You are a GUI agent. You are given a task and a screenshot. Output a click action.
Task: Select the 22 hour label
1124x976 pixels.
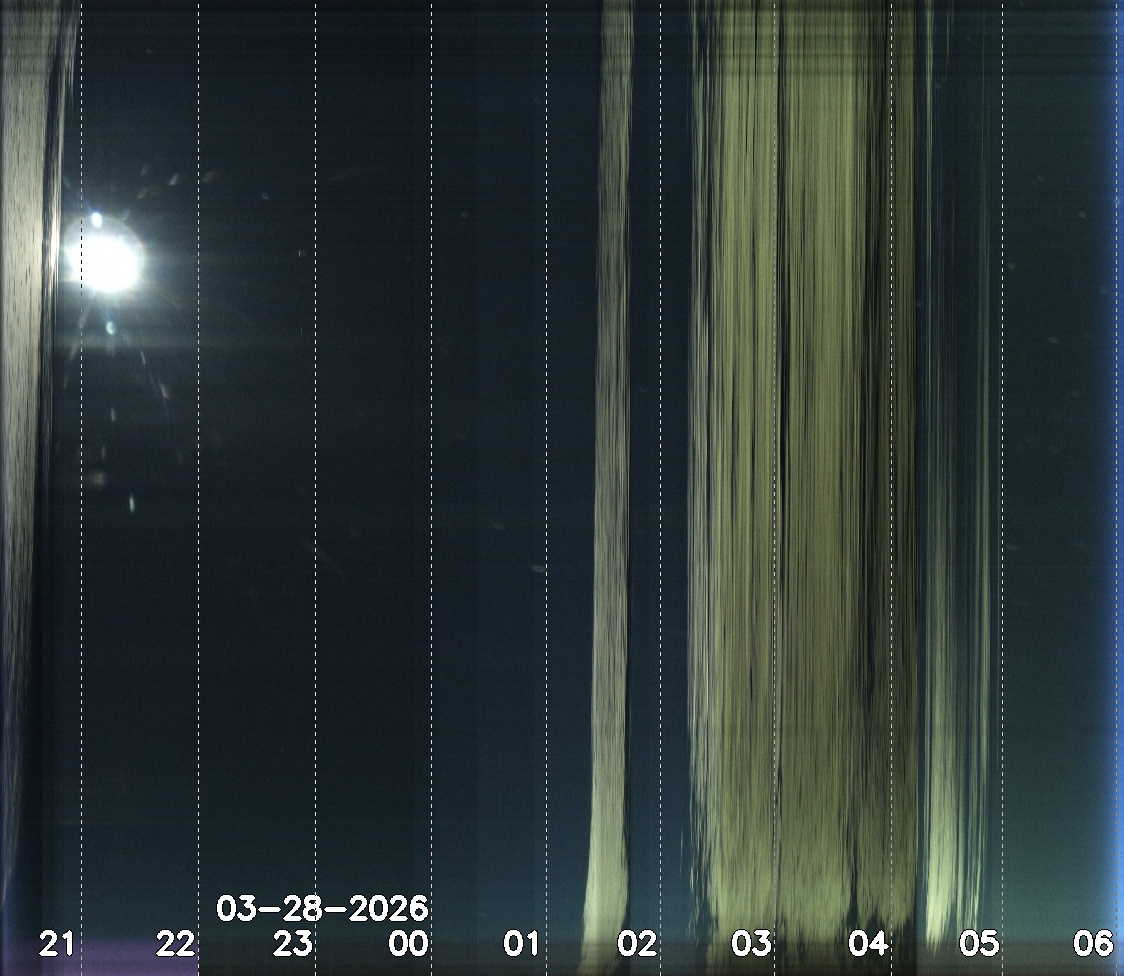[x=175, y=943]
